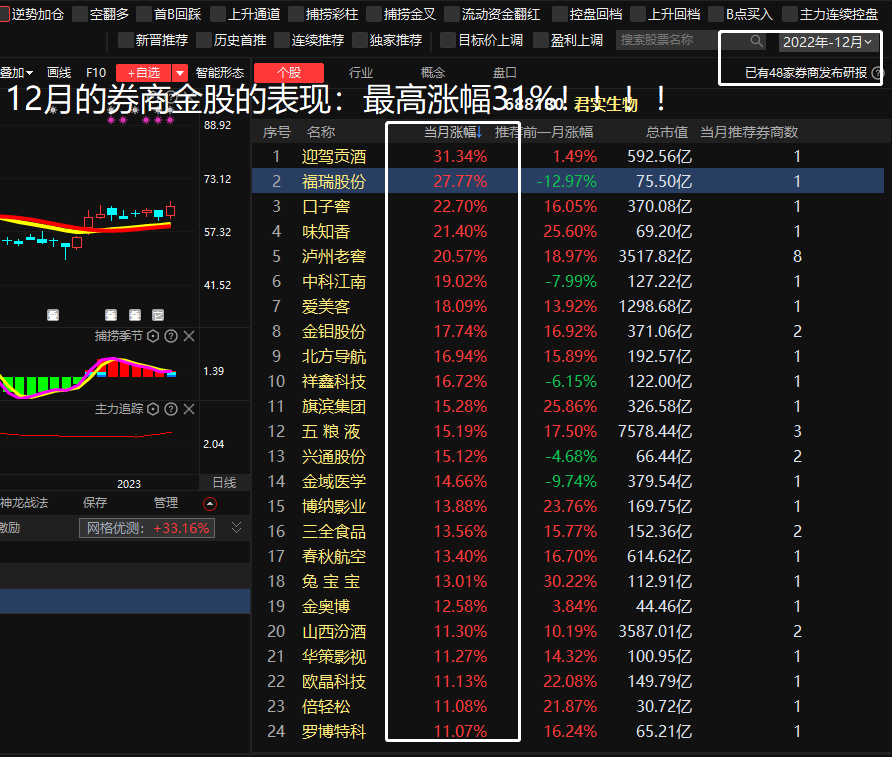Open settings for 捕捞季节 indicator

click(x=153, y=336)
